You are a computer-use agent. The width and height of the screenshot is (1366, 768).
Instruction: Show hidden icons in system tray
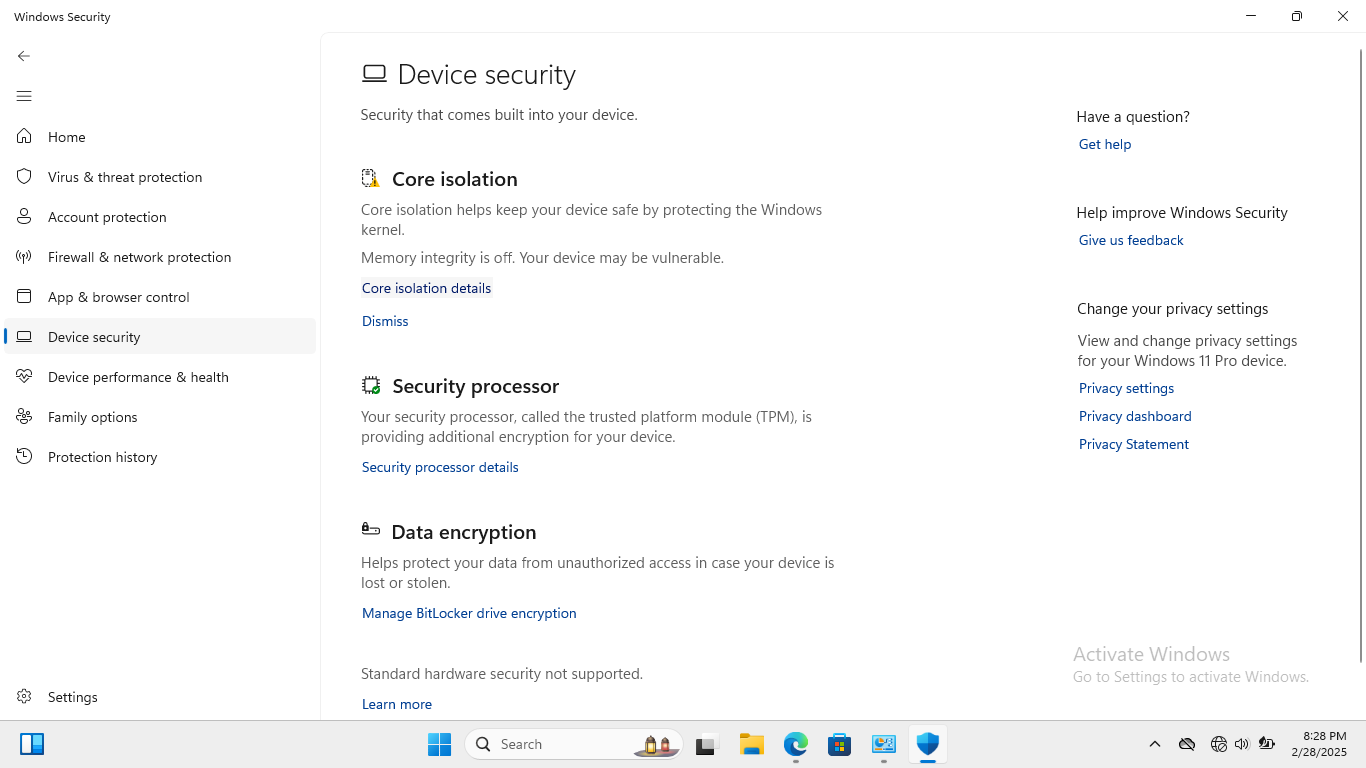(1155, 744)
